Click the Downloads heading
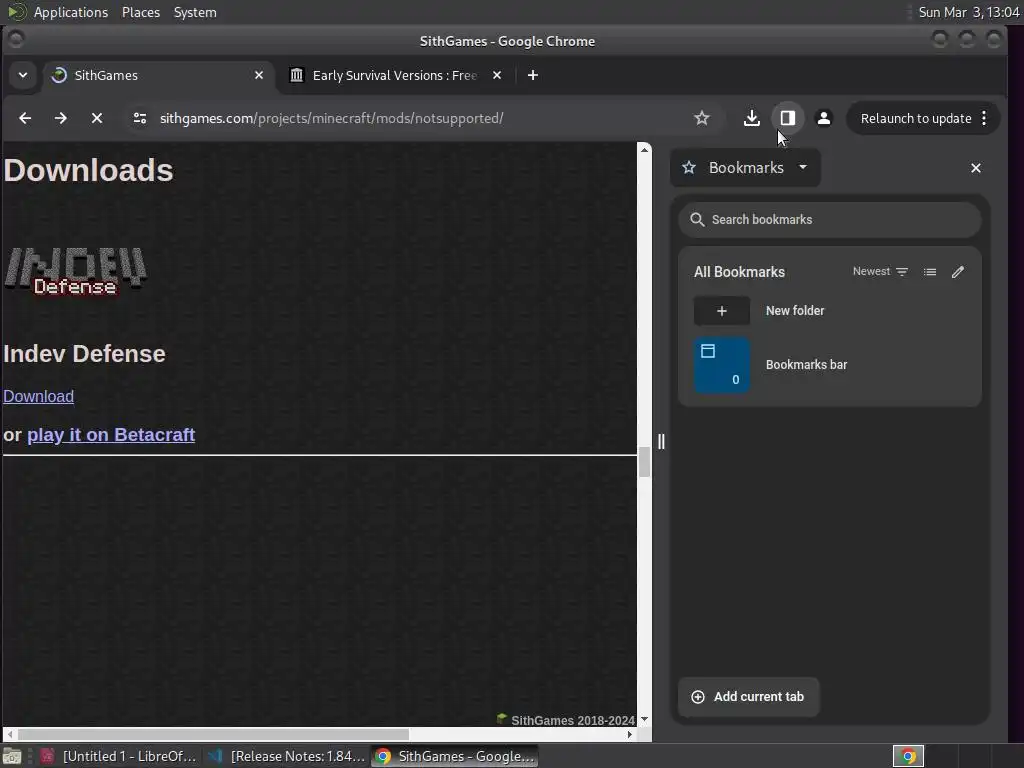This screenshot has height=768, width=1024. point(88,170)
